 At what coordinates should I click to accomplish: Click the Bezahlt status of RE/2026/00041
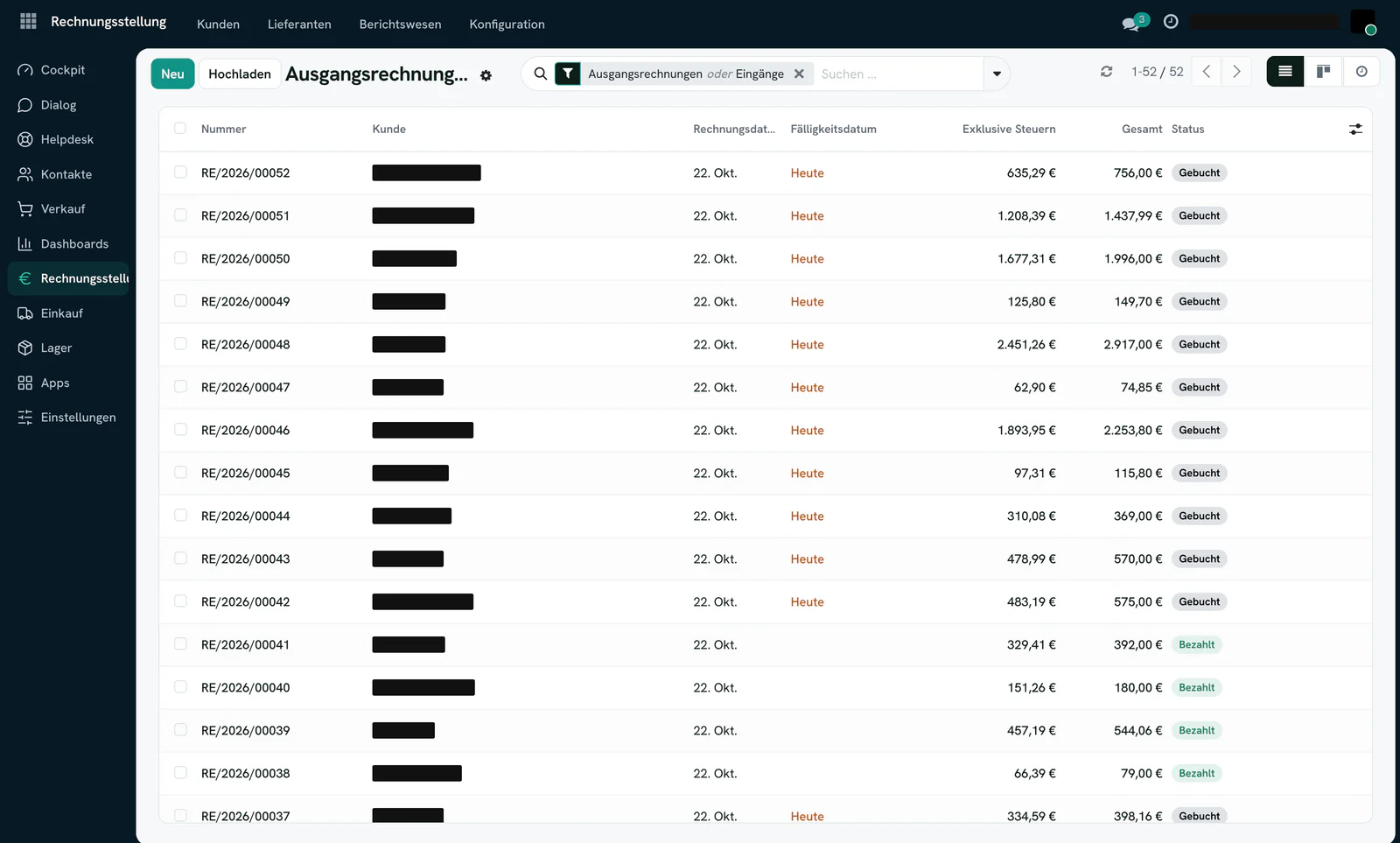coord(1196,645)
